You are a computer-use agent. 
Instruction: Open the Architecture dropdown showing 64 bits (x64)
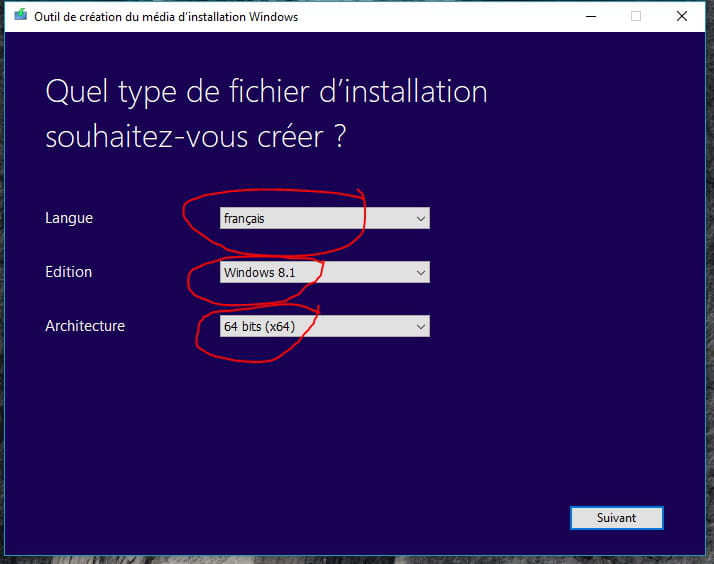point(324,326)
